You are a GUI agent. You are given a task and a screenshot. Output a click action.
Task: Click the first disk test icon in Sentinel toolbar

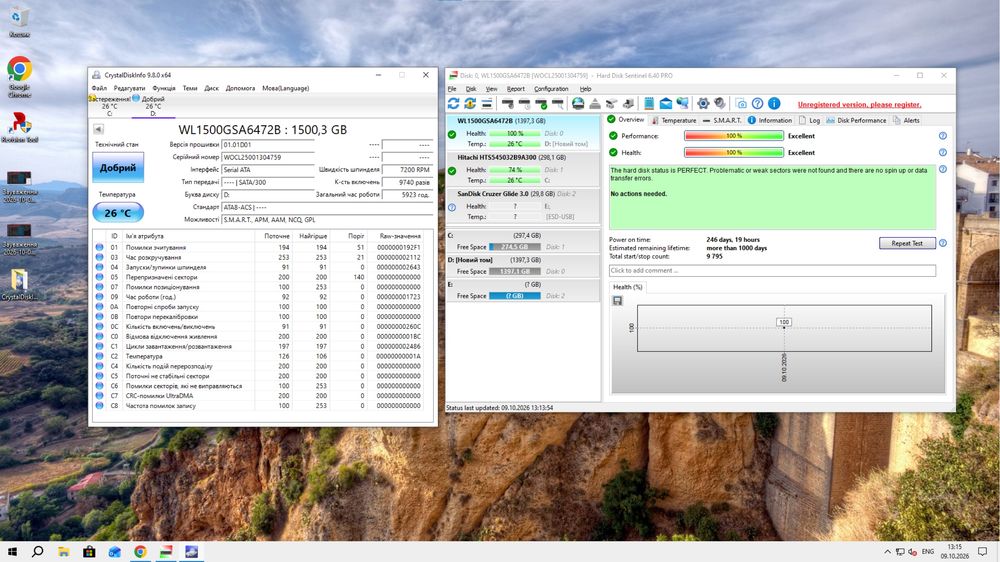[x=508, y=103]
